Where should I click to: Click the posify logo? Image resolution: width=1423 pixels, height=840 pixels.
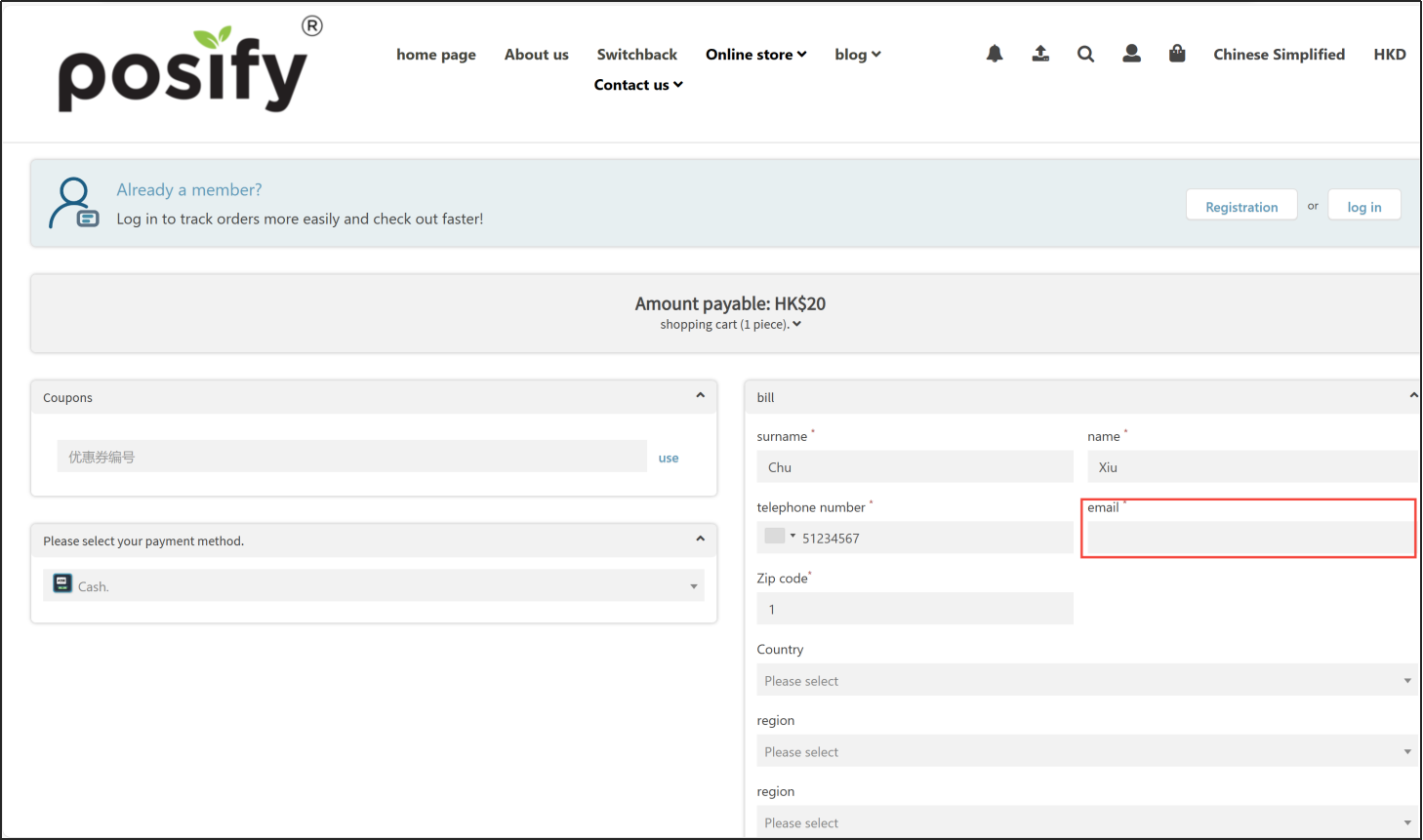pyautogui.click(x=183, y=70)
